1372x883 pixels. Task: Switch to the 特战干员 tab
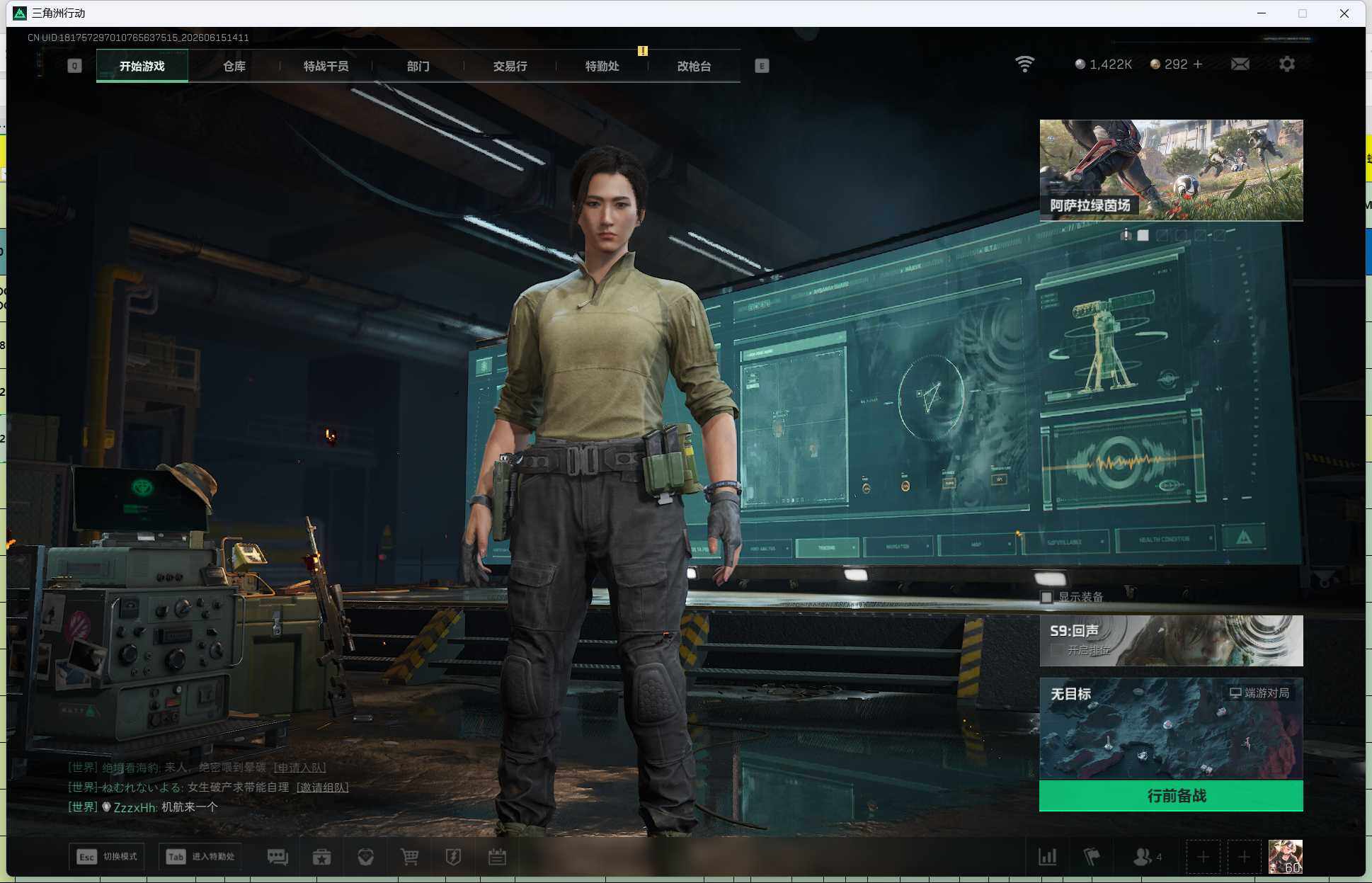326,66
